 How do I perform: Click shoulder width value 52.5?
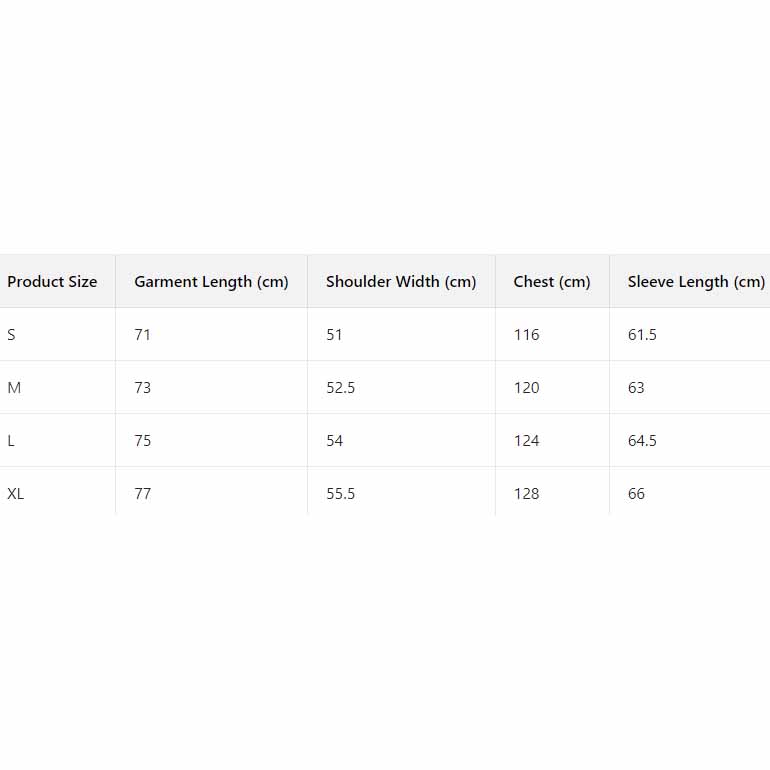341,388
